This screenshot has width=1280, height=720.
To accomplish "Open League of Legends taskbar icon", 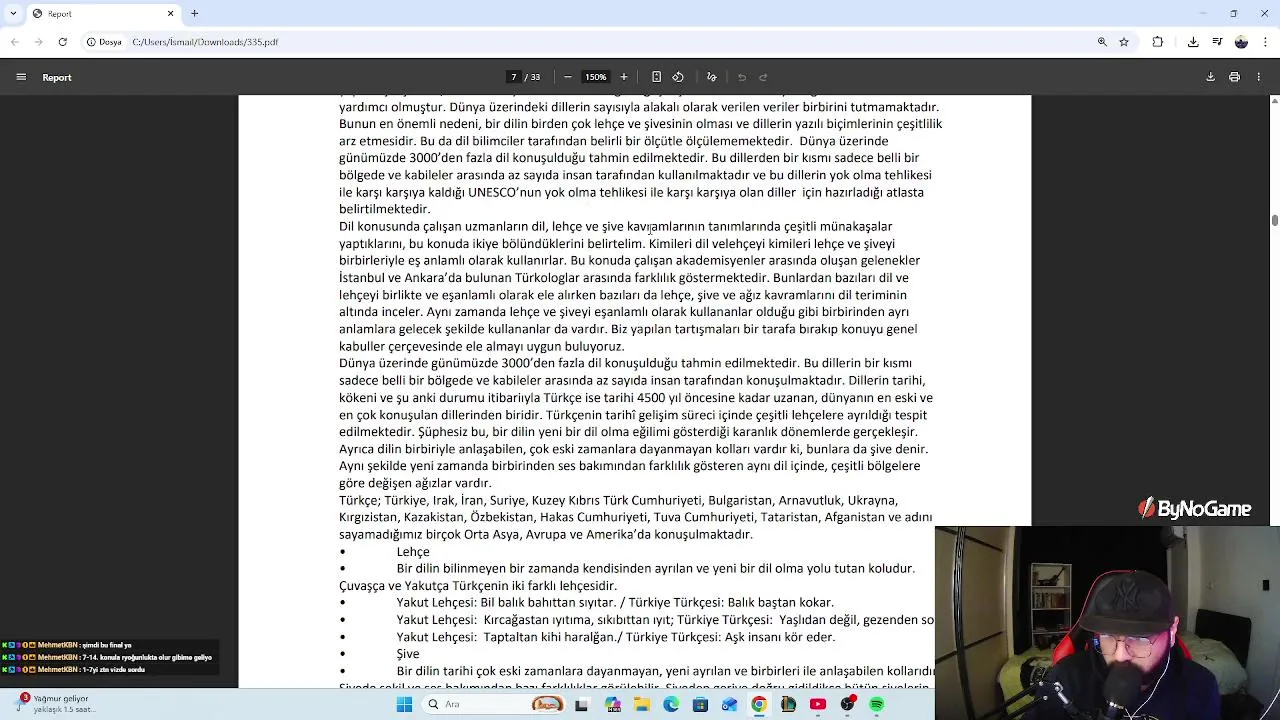I will pyautogui.click(x=788, y=704).
